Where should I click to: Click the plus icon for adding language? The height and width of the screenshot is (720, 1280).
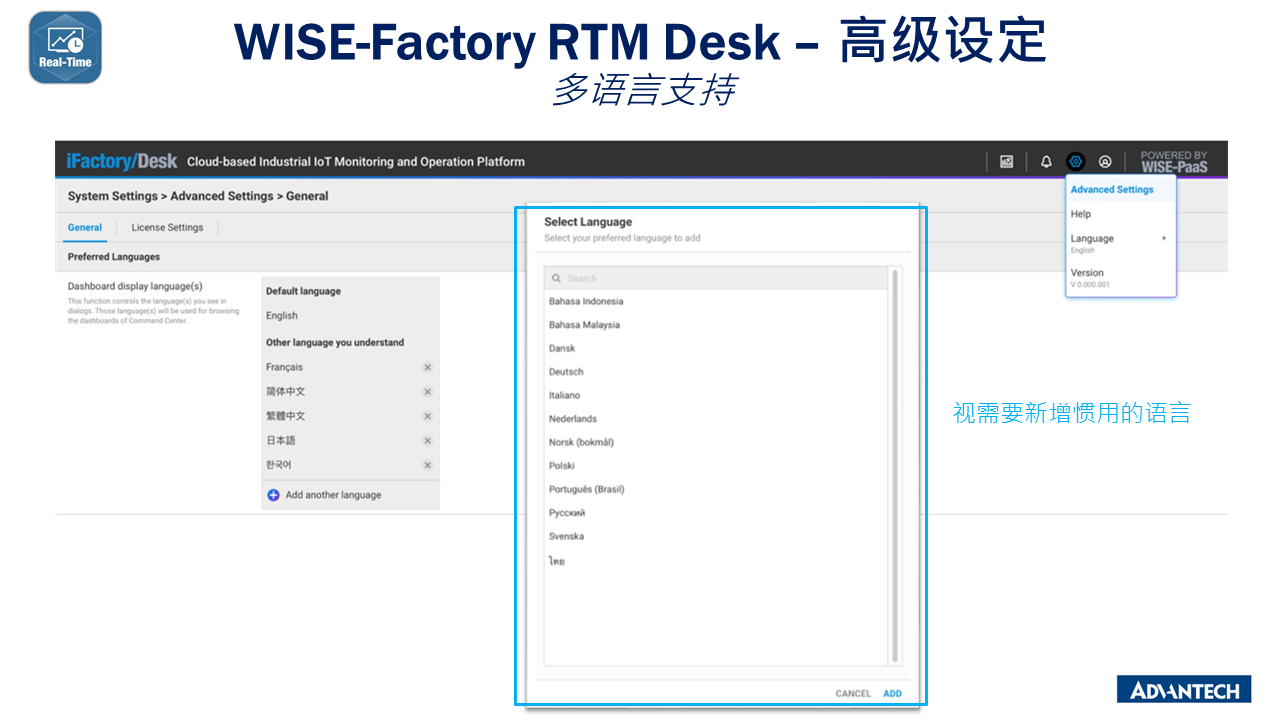pyautogui.click(x=273, y=495)
